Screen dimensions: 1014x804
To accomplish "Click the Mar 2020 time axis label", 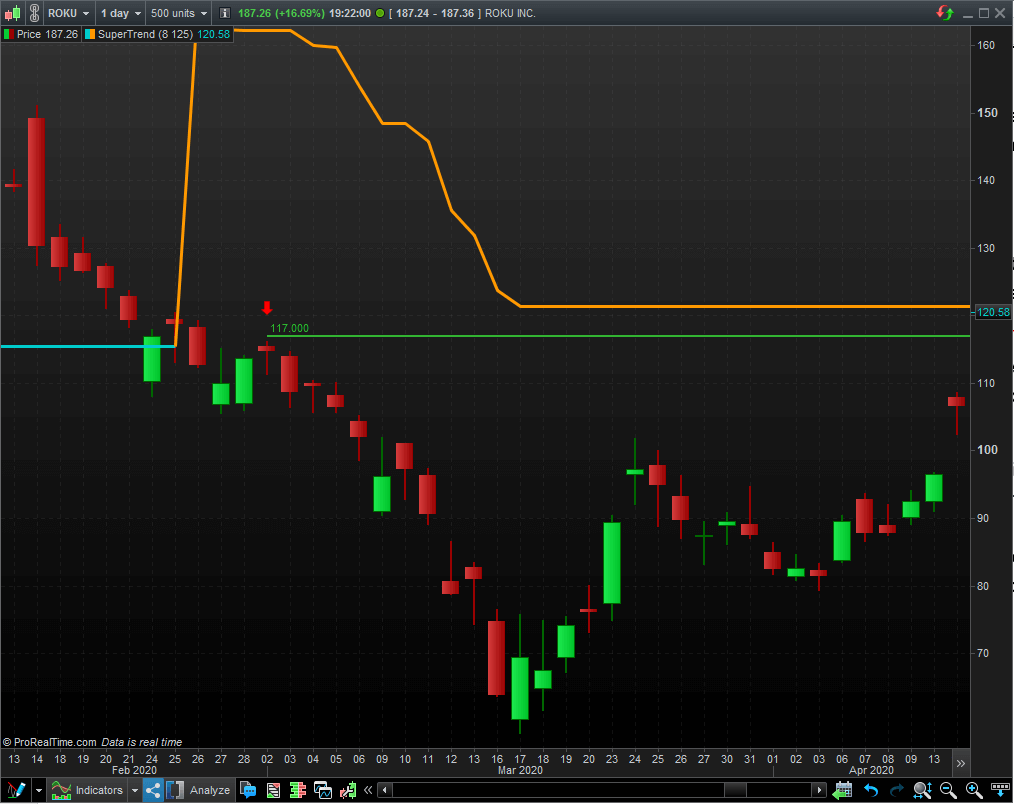I will [x=520, y=770].
